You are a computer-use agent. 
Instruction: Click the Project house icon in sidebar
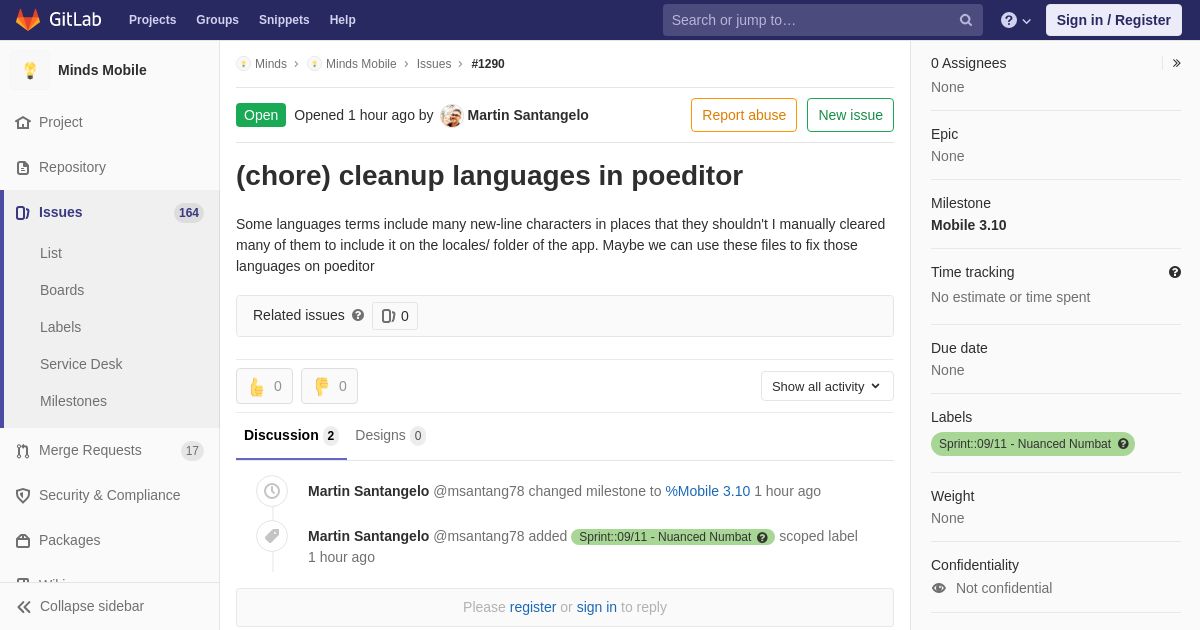coord(23,122)
